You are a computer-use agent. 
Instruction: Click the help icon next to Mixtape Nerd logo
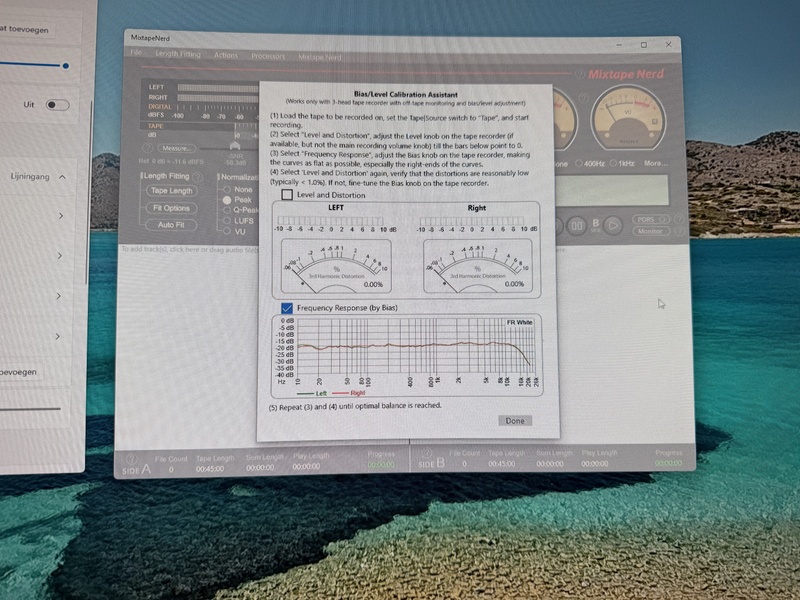pos(581,73)
